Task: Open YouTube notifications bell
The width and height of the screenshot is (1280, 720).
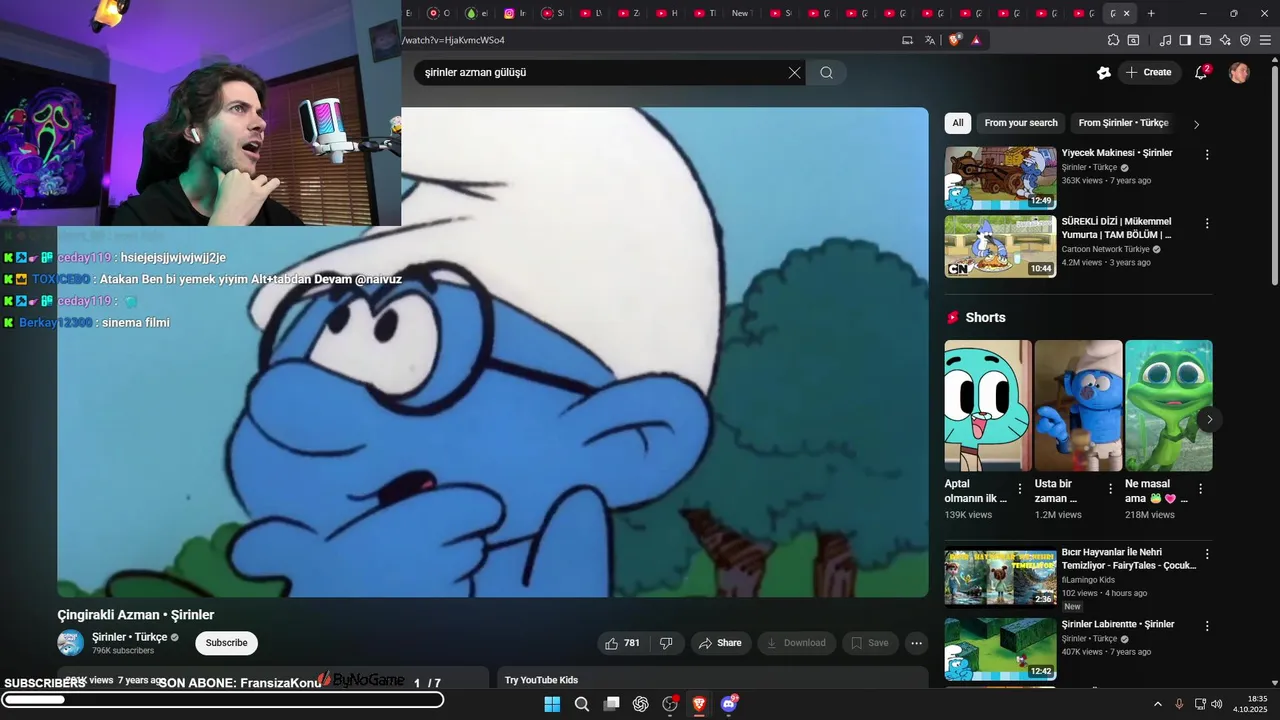Action: click(1201, 72)
